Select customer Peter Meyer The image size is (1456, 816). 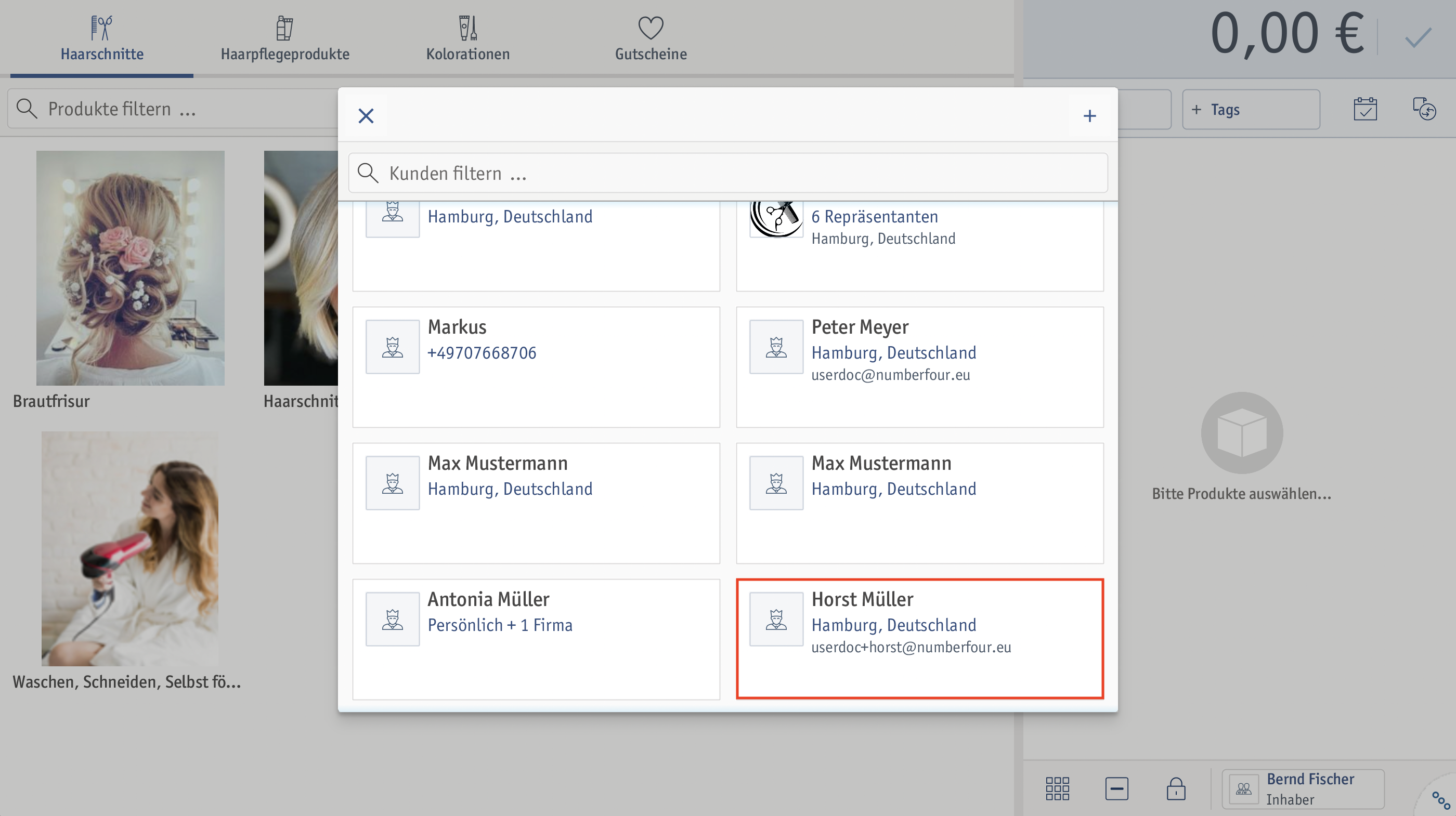(919, 367)
